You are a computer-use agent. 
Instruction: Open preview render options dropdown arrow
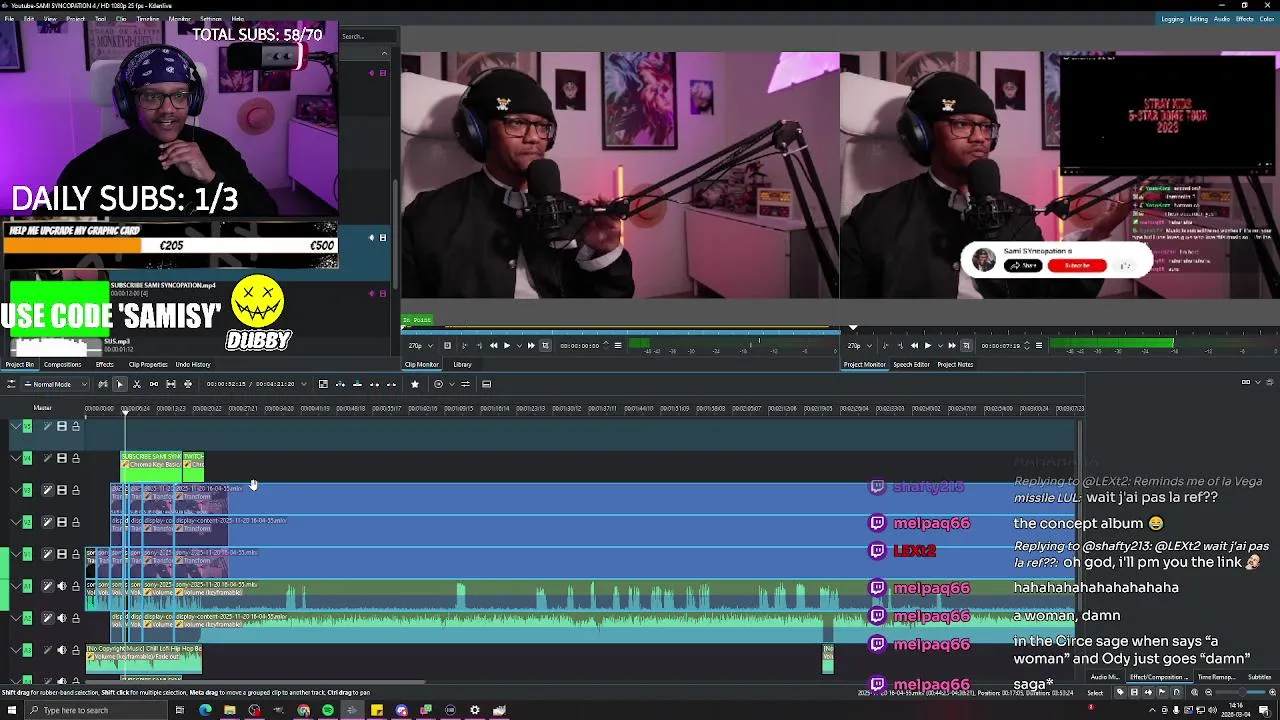point(452,384)
